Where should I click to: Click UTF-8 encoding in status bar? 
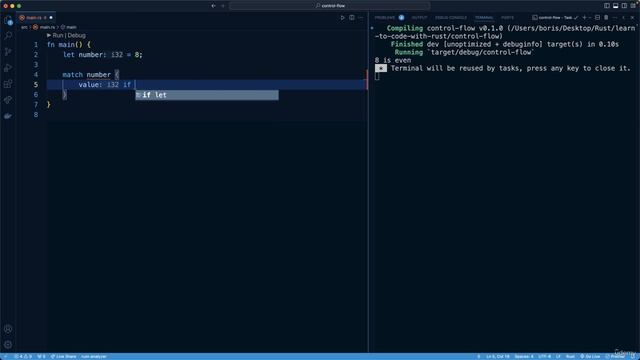click(544, 356)
